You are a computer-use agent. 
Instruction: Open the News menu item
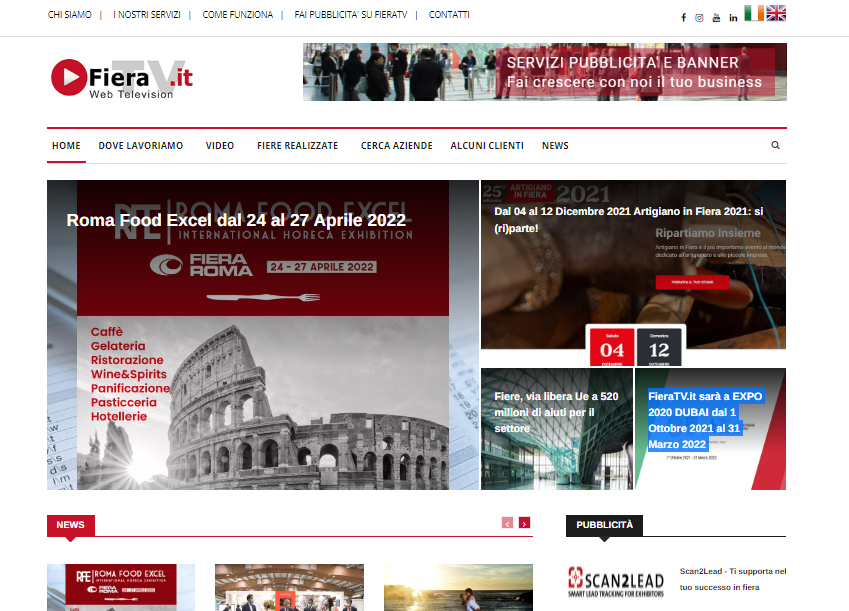pyautogui.click(x=556, y=146)
